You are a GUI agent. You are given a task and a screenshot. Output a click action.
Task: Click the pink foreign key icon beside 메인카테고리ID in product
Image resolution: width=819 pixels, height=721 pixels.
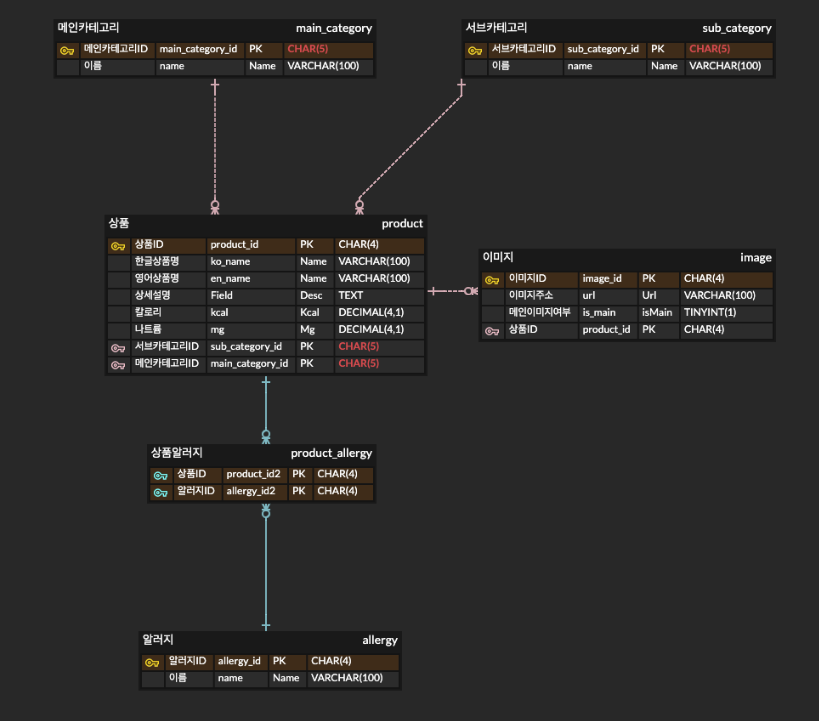pyautogui.click(x=119, y=365)
